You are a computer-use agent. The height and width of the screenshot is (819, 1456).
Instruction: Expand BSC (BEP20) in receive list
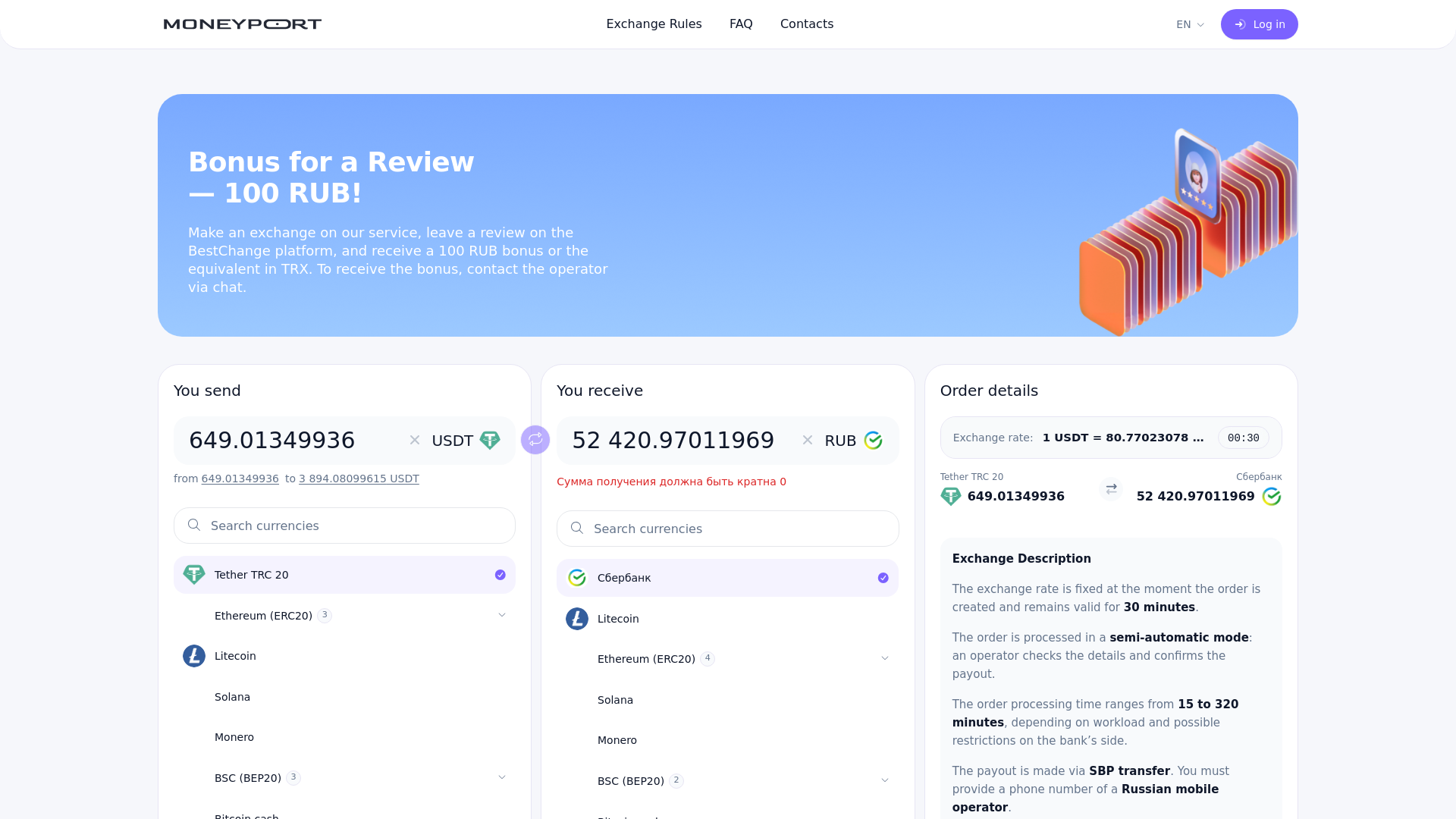(885, 780)
